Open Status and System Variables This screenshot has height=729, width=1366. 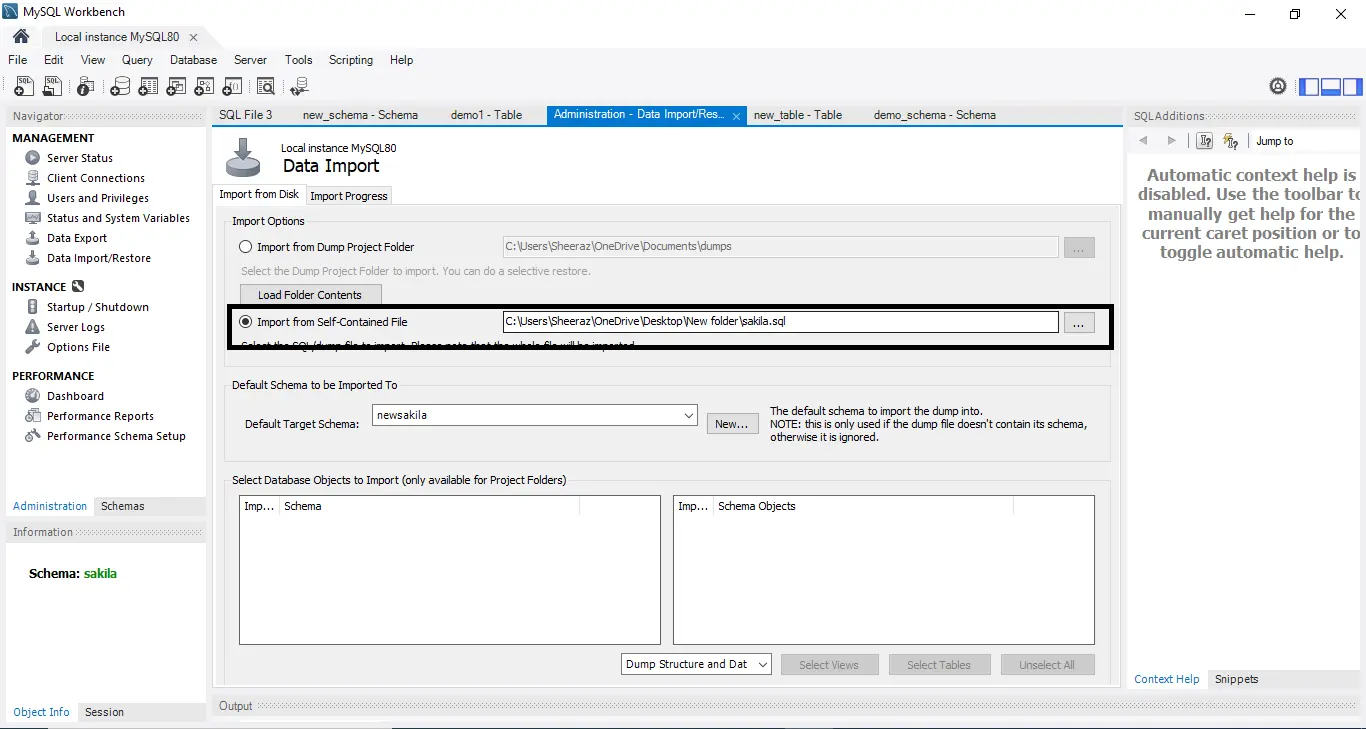pos(118,218)
